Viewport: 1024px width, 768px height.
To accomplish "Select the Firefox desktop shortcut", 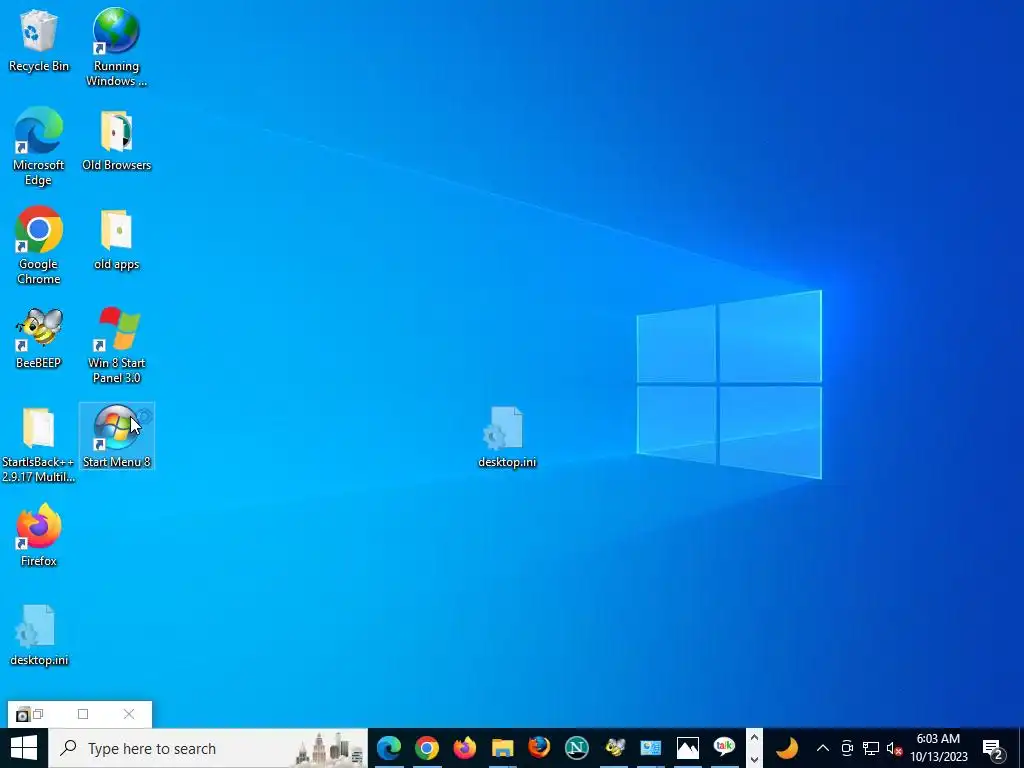I will [39, 536].
